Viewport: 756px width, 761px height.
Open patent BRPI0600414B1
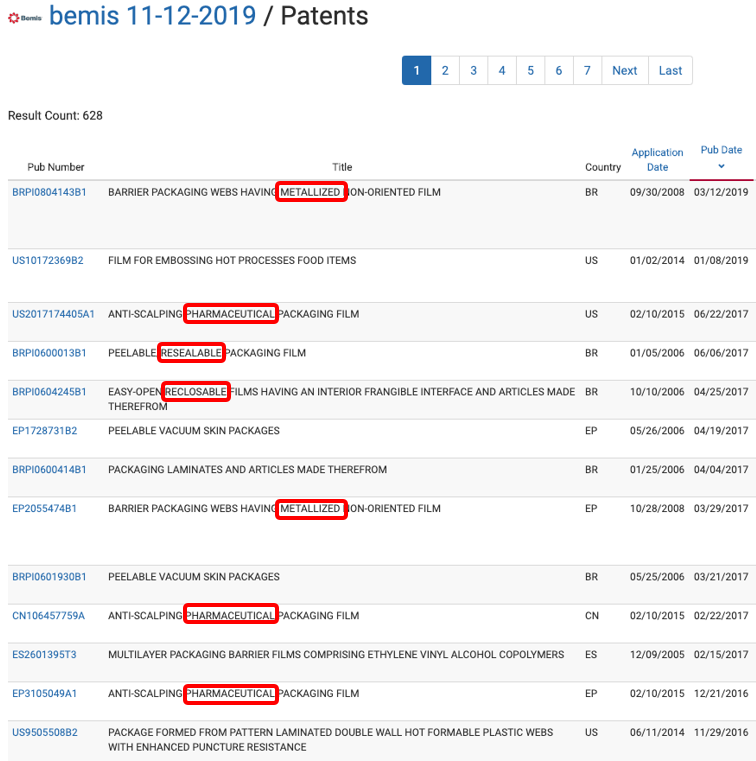pos(49,469)
